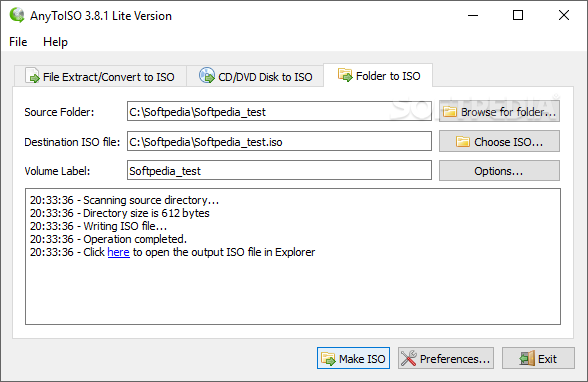588x382 pixels.
Task: Click the 'Volume Label:' label
Action: [x=57, y=171]
